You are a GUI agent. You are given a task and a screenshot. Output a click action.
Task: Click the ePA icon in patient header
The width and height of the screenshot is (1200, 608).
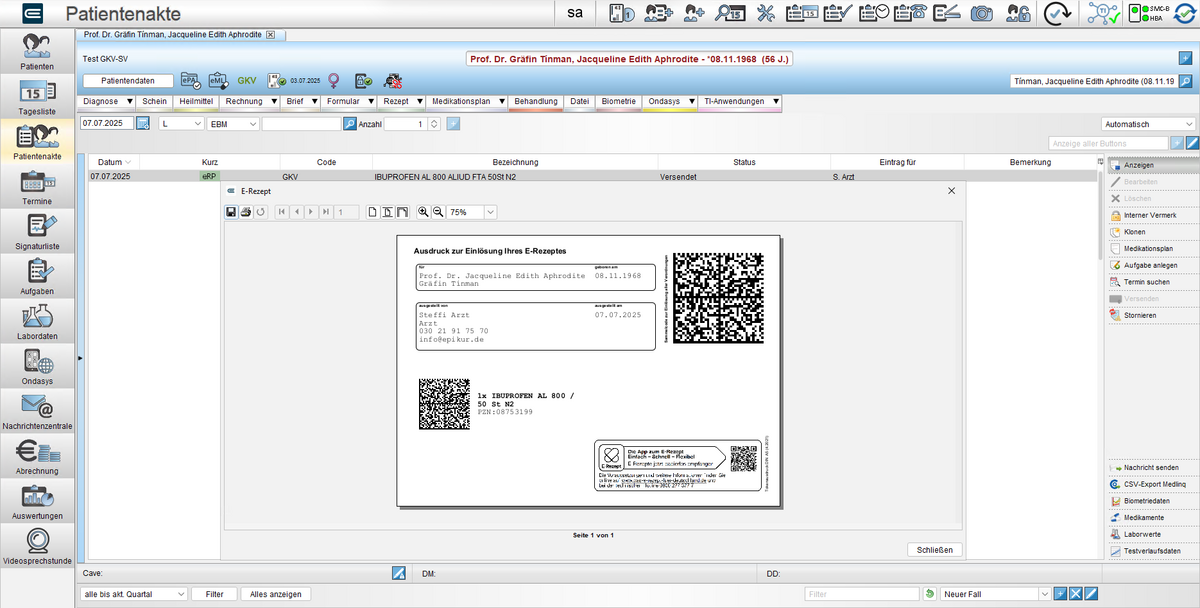point(190,80)
